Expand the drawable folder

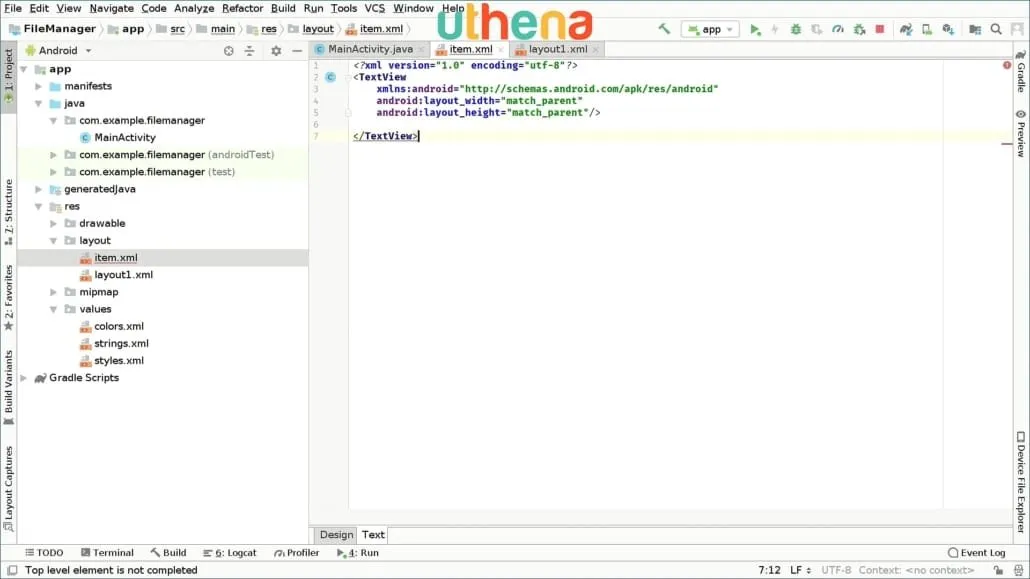point(53,223)
